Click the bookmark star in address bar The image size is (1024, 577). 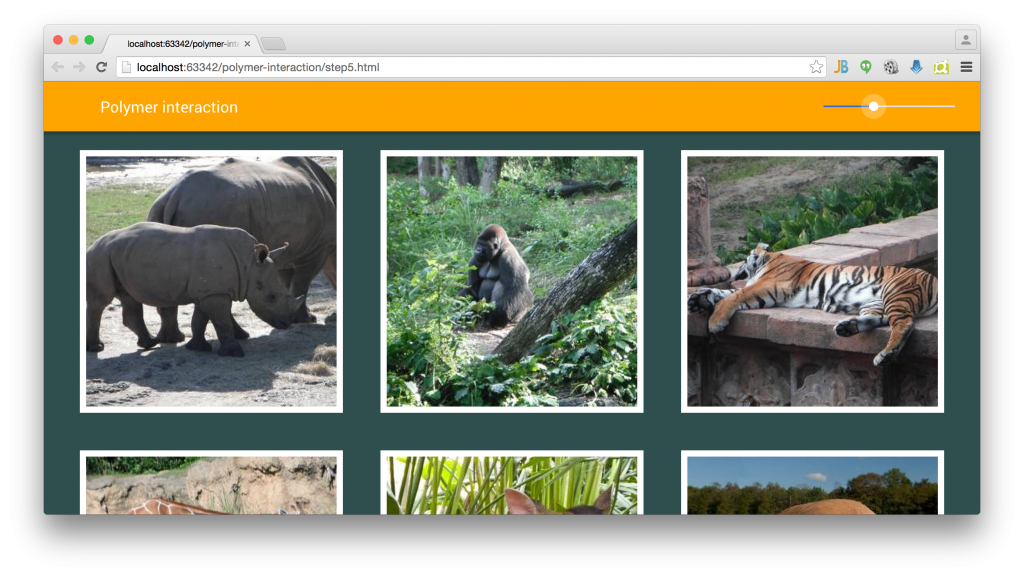pos(816,67)
